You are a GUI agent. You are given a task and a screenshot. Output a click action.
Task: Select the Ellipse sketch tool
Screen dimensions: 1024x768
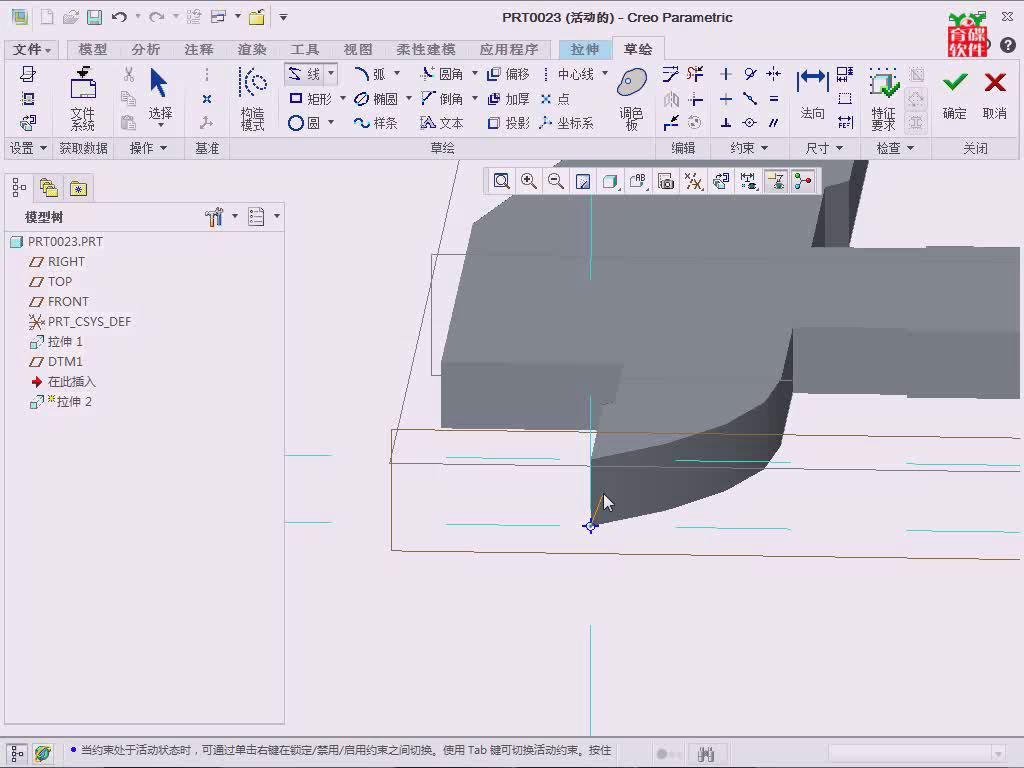click(376, 99)
